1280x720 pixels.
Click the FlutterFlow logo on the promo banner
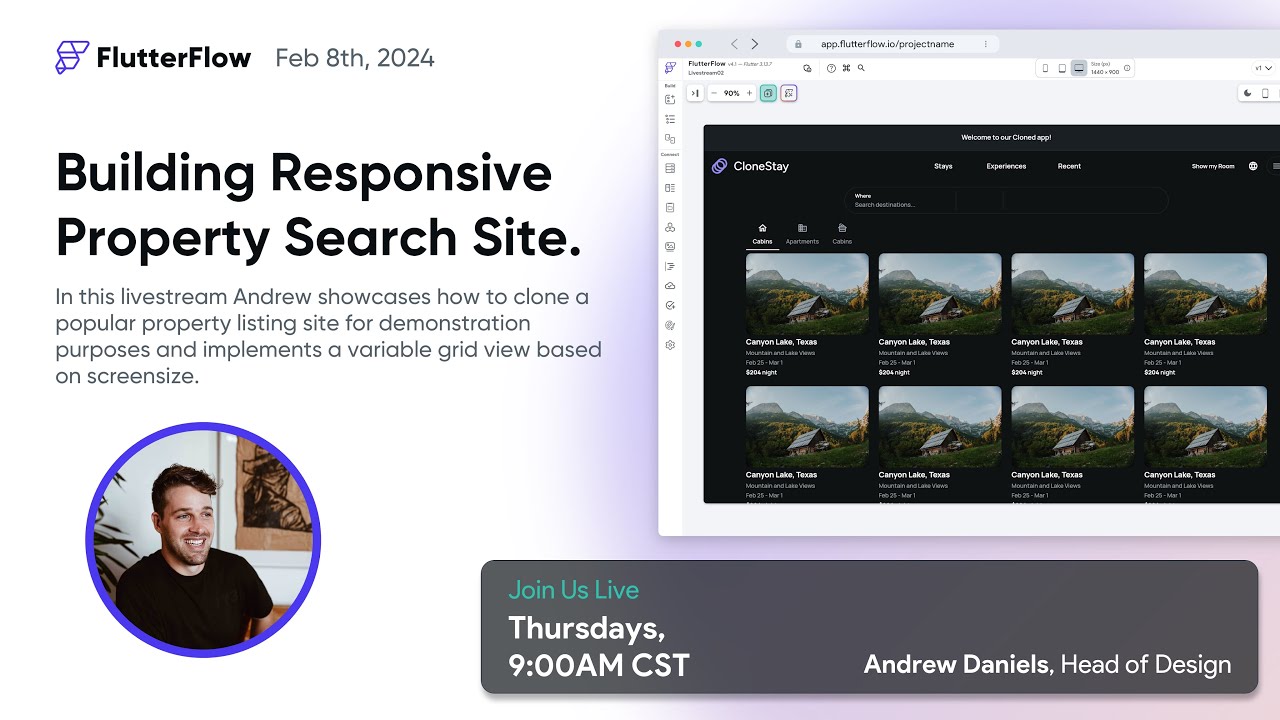click(153, 58)
